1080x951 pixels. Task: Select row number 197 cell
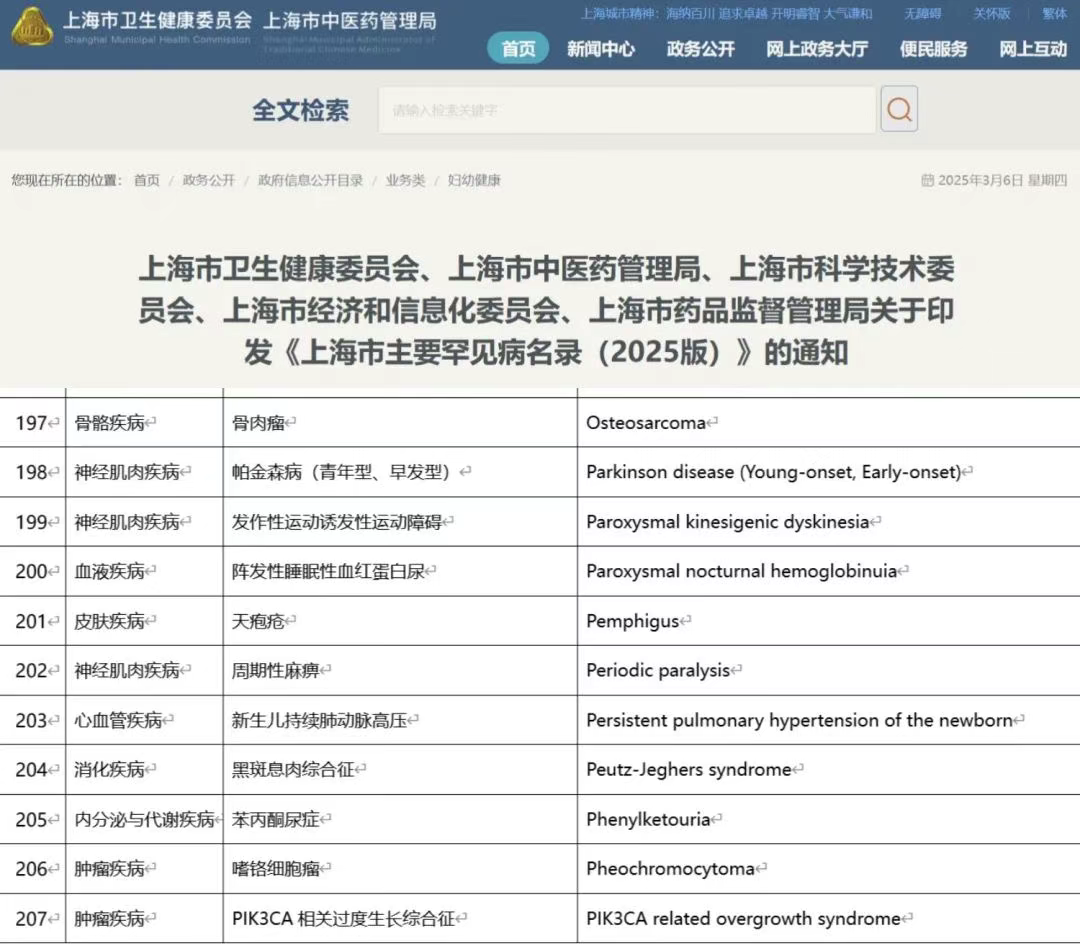32,423
